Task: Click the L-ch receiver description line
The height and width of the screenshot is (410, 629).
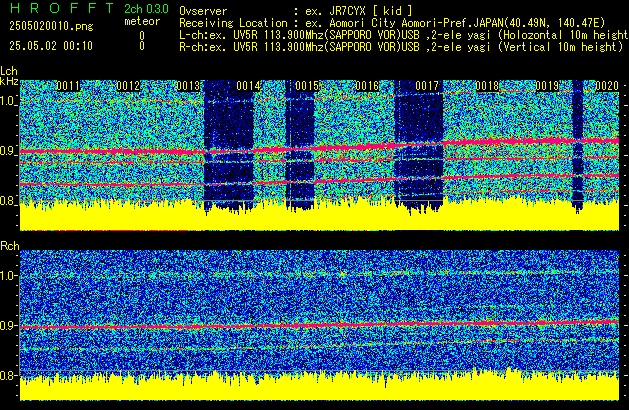Action: [404, 35]
